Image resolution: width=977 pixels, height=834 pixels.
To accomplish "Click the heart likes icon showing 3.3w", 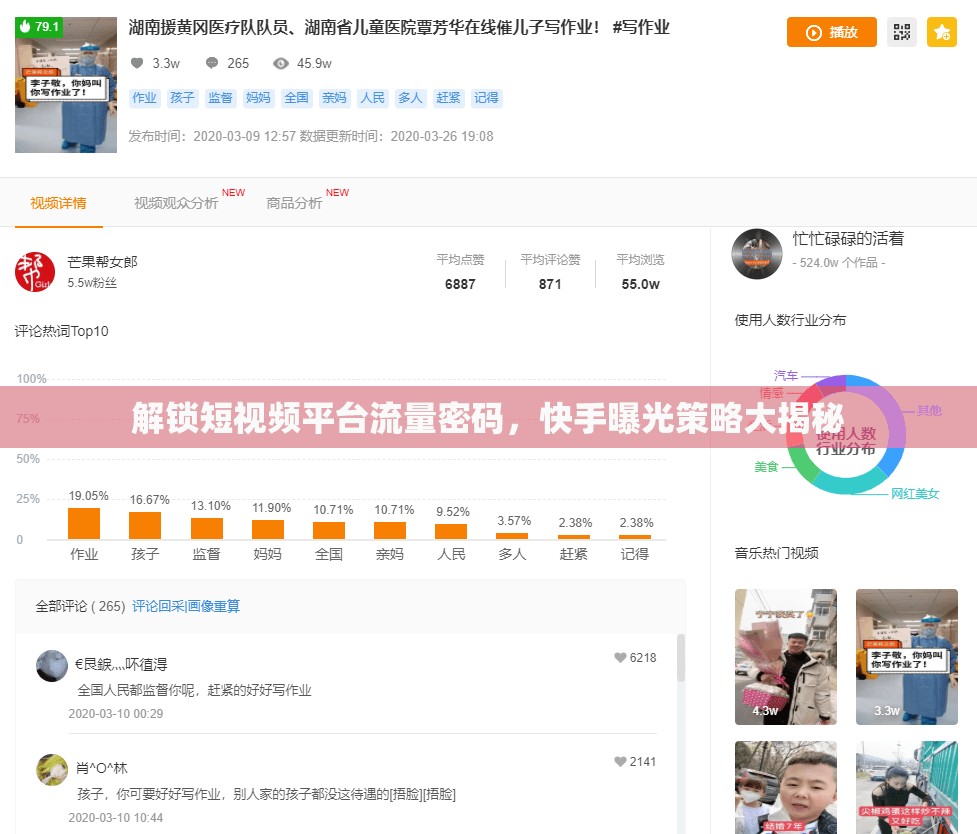I will (137, 63).
